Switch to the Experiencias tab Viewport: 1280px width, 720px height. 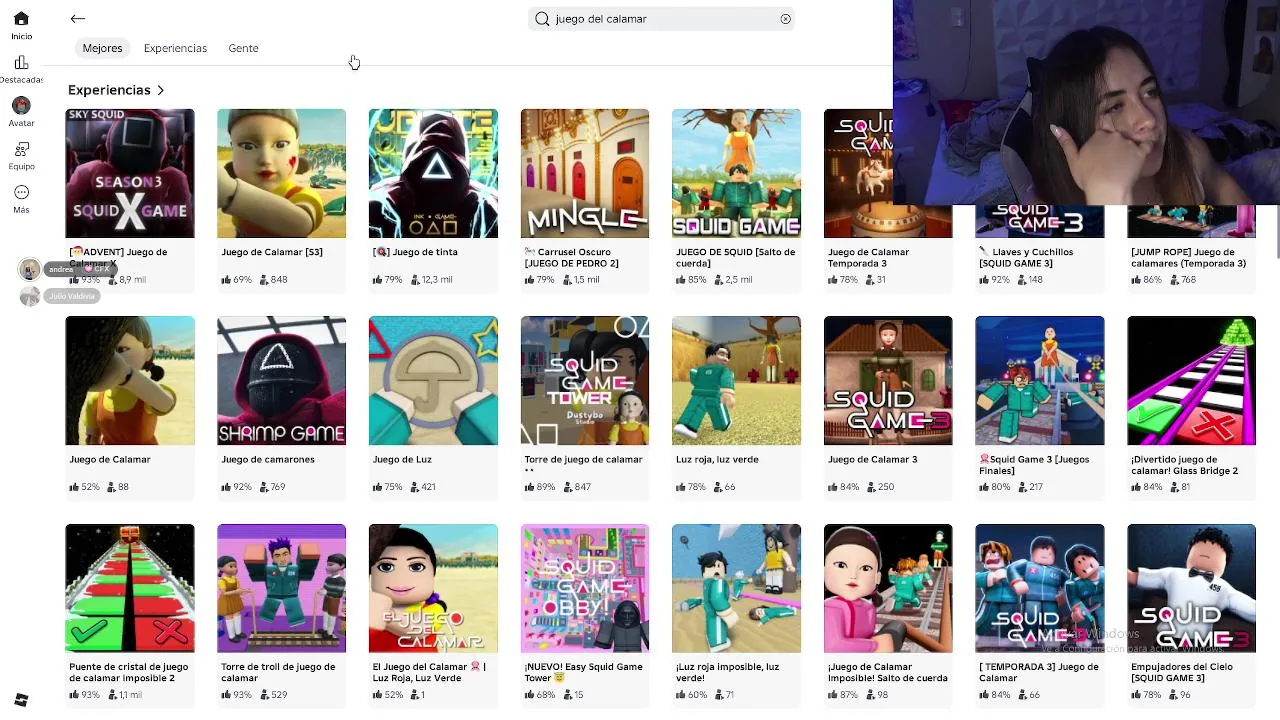(175, 48)
